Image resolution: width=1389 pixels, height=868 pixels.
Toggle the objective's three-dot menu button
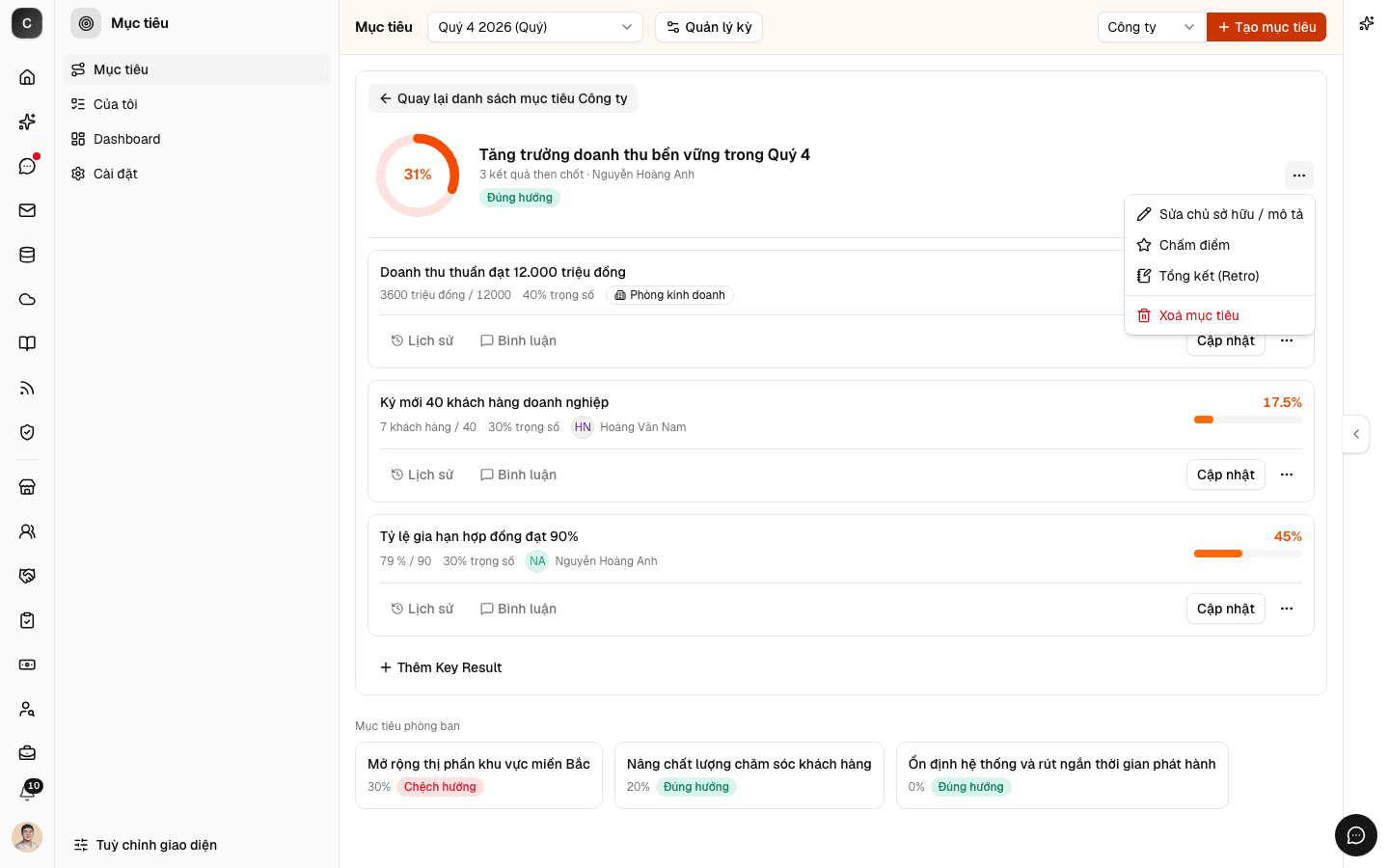tap(1299, 176)
